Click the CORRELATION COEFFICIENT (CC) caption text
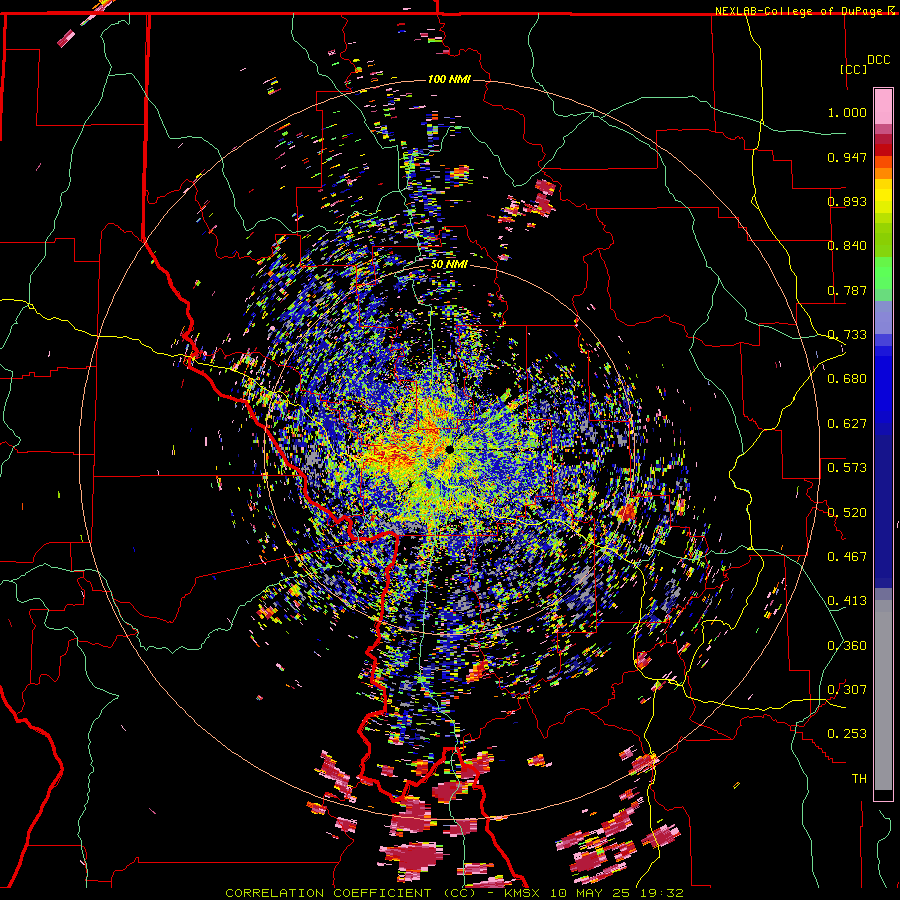Image resolution: width=900 pixels, height=900 pixels. point(351,893)
